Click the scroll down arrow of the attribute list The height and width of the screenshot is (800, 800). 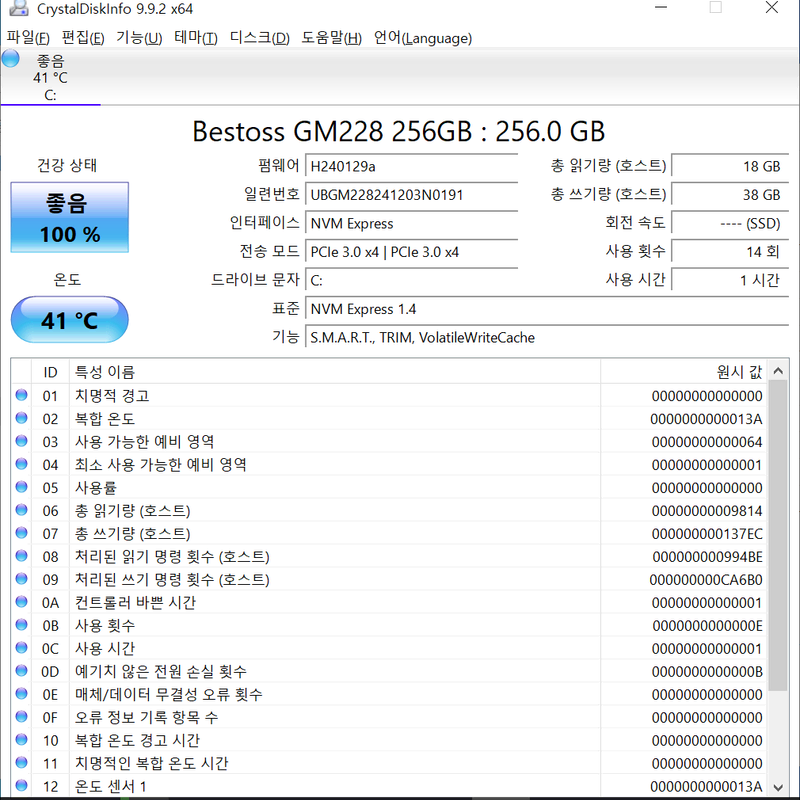click(778, 787)
